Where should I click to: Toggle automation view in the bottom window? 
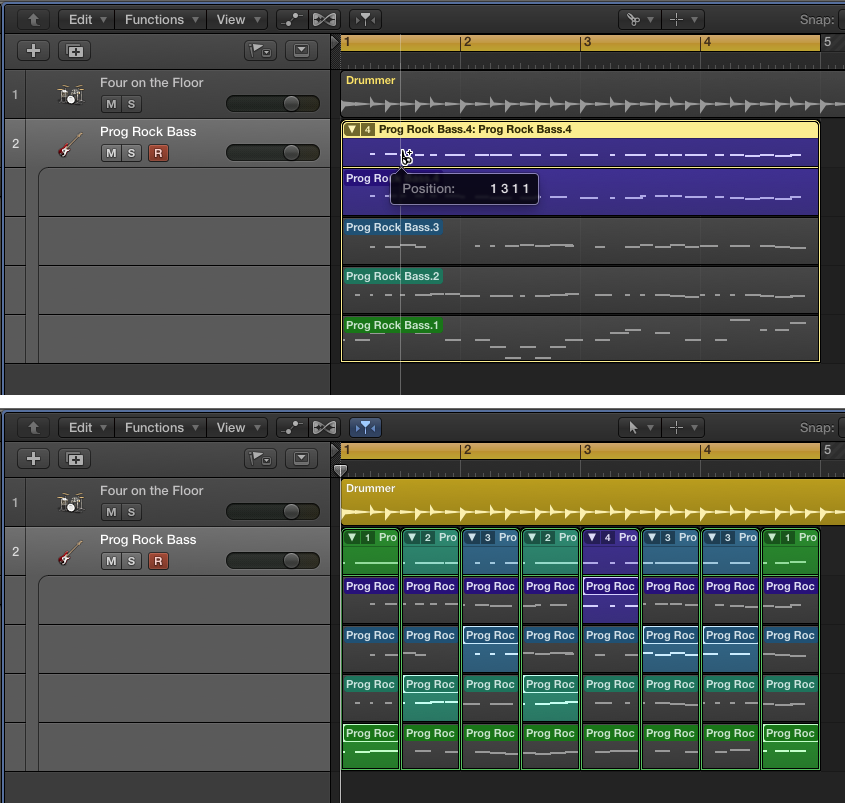[x=292, y=428]
